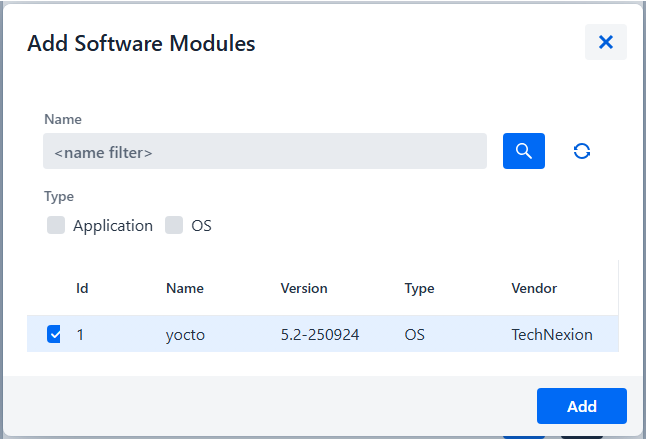Uncheck the yocto row checkbox

pos(54,335)
